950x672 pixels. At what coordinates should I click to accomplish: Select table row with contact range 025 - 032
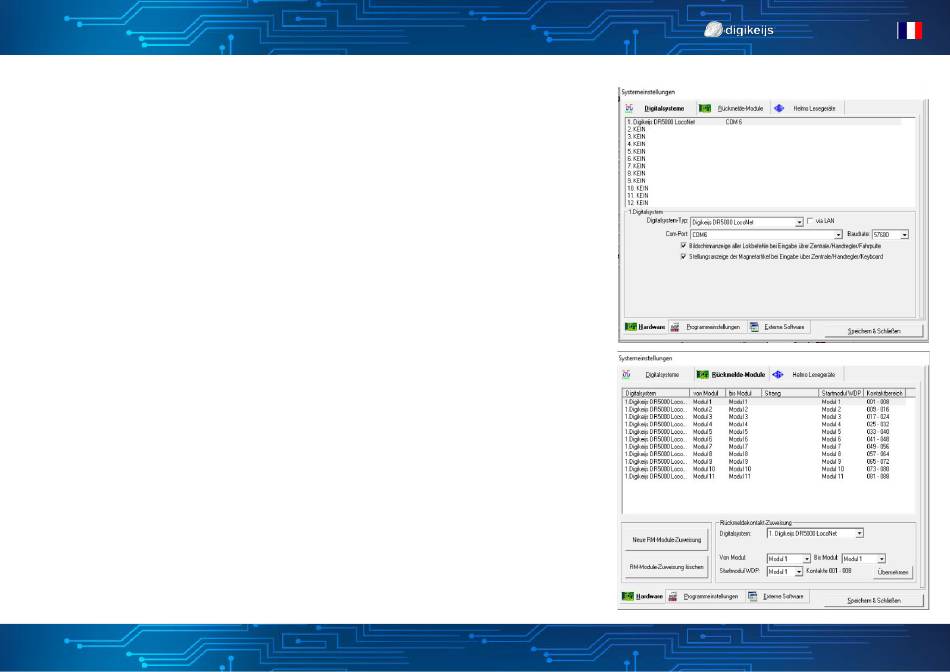765,424
